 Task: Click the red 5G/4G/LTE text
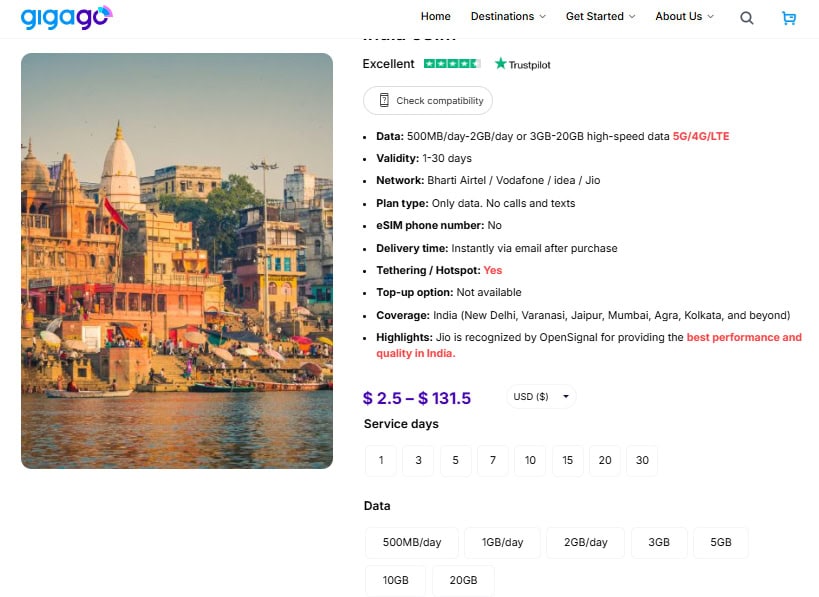[700, 136]
